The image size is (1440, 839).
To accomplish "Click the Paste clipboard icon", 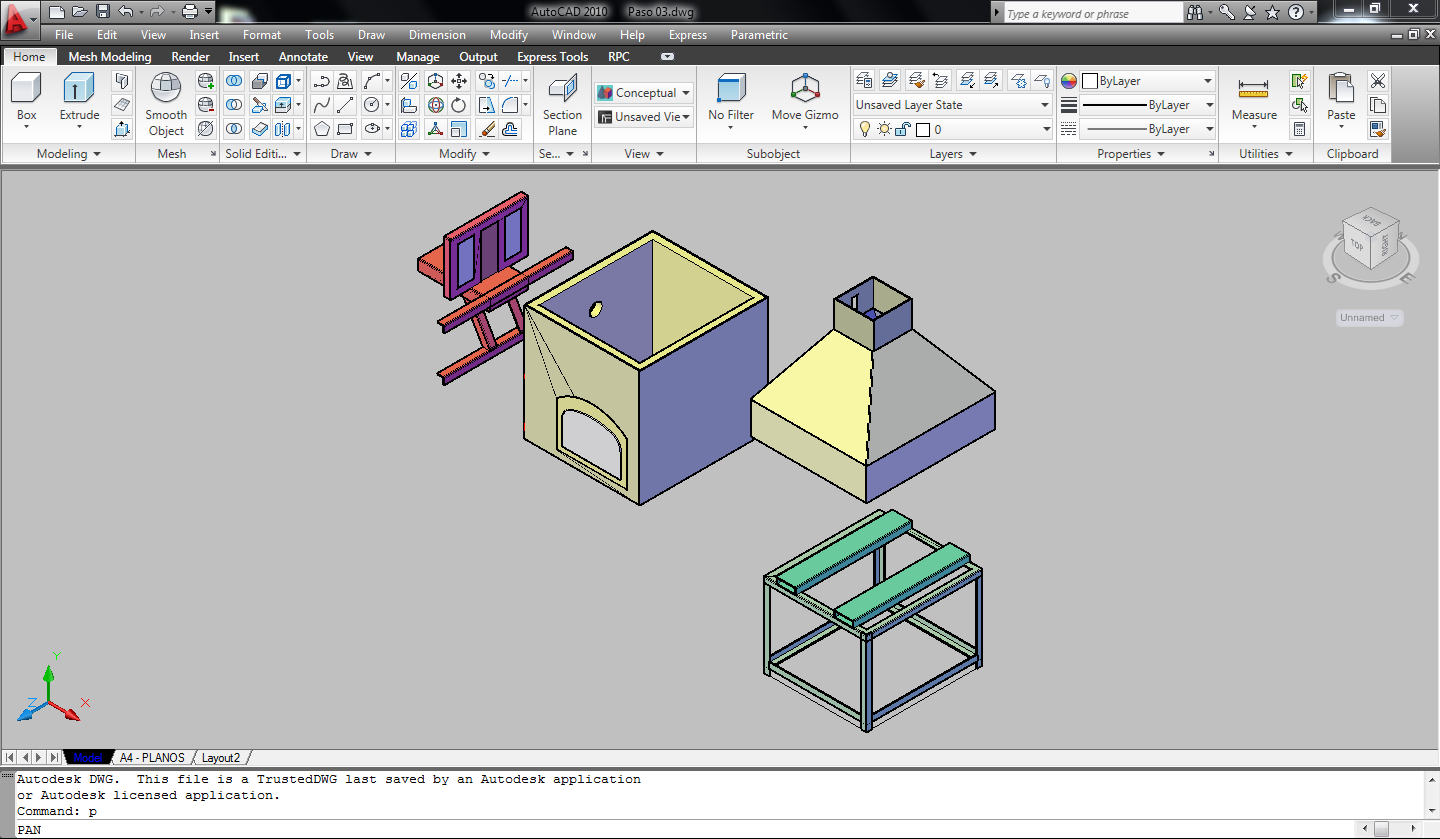I will click(x=1341, y=90).
